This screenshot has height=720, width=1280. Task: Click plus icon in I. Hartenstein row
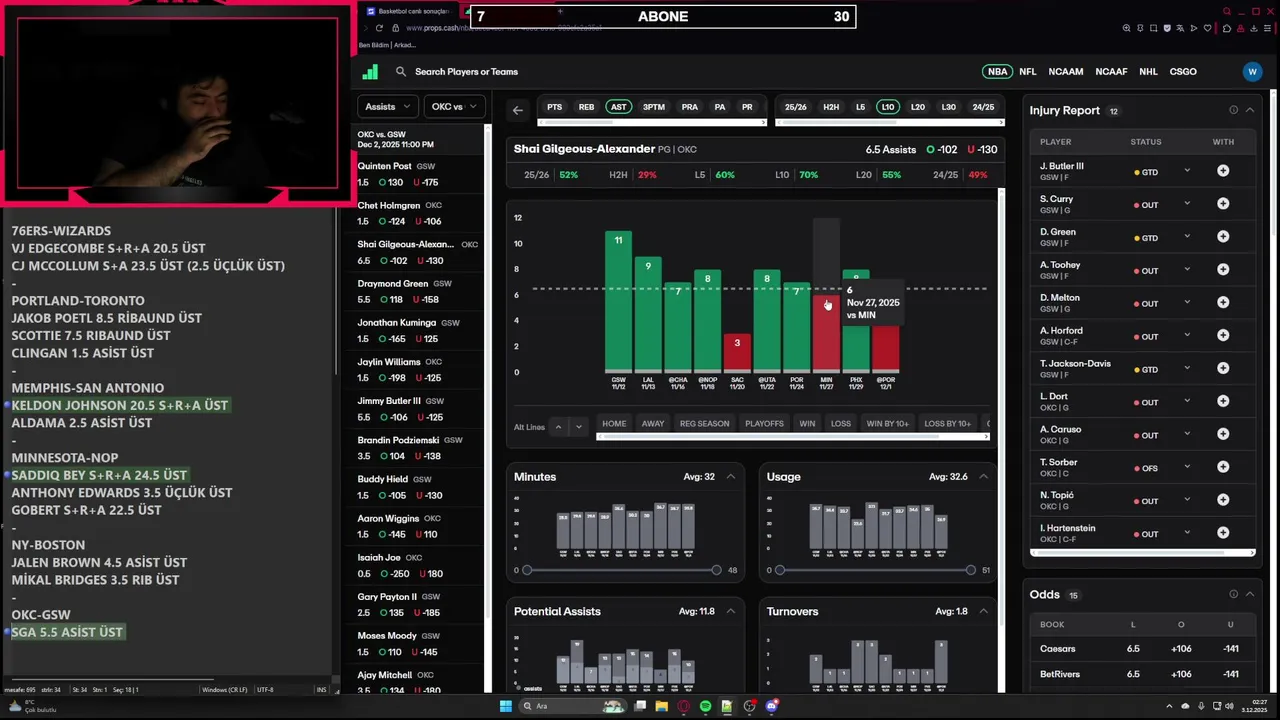click(1223, 533)
